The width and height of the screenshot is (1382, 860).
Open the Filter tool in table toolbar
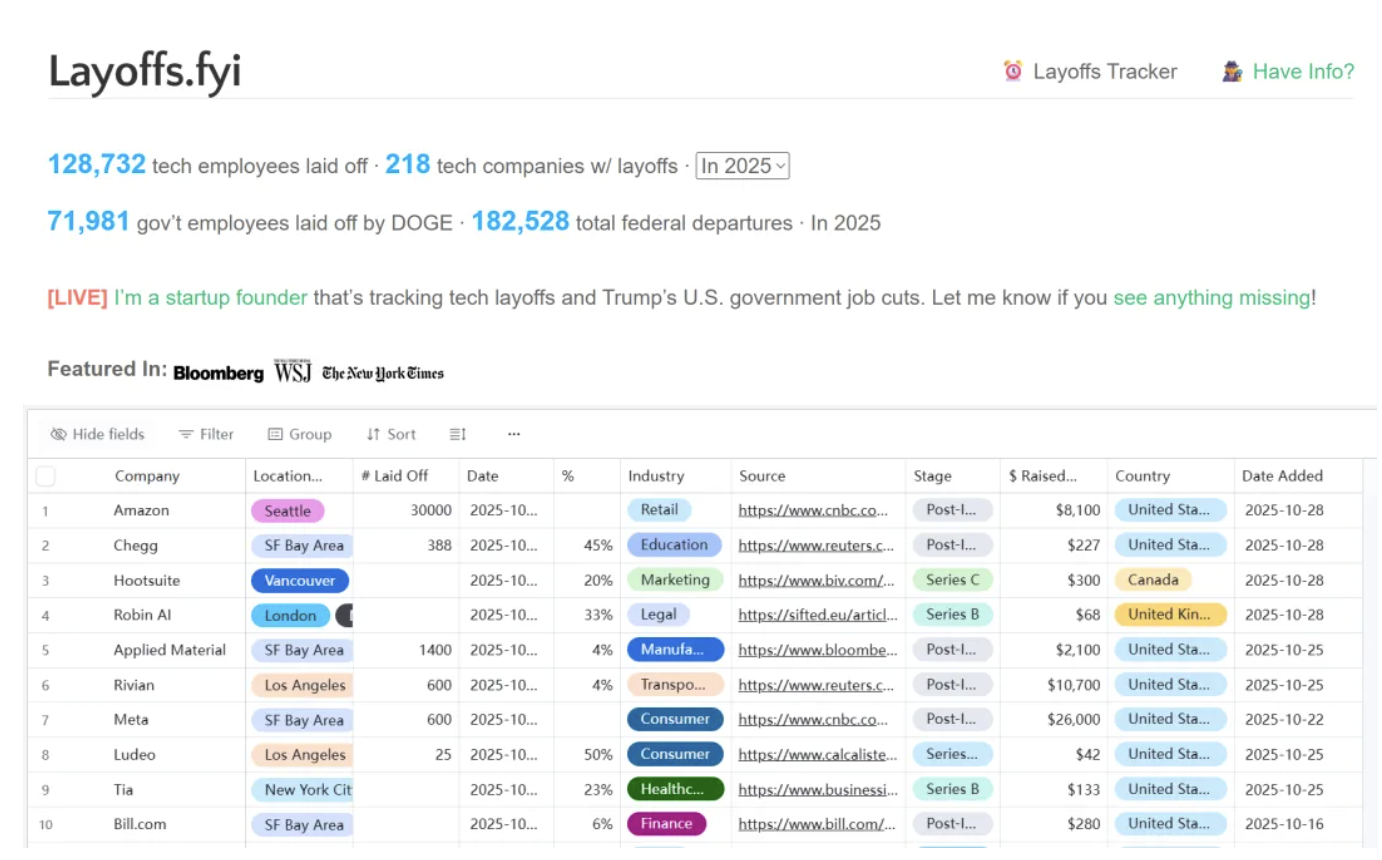206,435
